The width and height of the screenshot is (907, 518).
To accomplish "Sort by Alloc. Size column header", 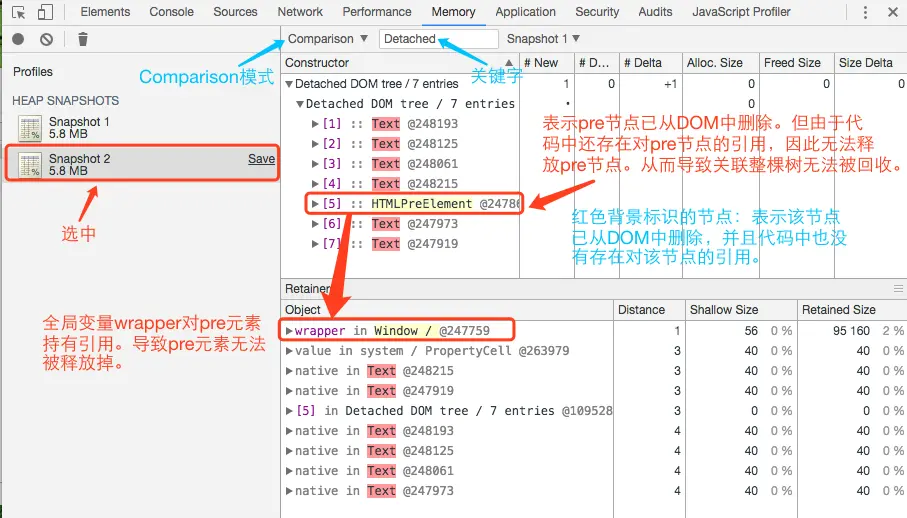I will (720, 62).
